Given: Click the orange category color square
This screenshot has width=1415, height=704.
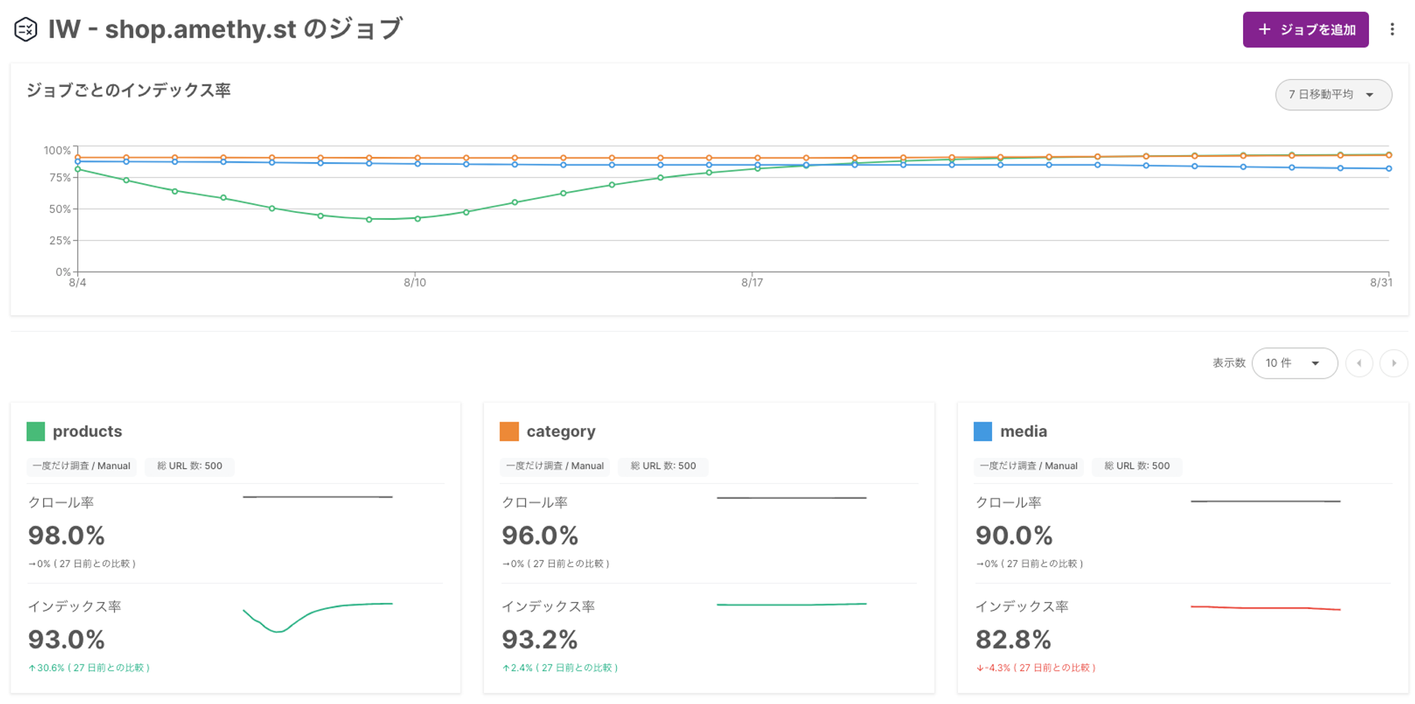Looking at the screenshot, I should tap(509, 432).
